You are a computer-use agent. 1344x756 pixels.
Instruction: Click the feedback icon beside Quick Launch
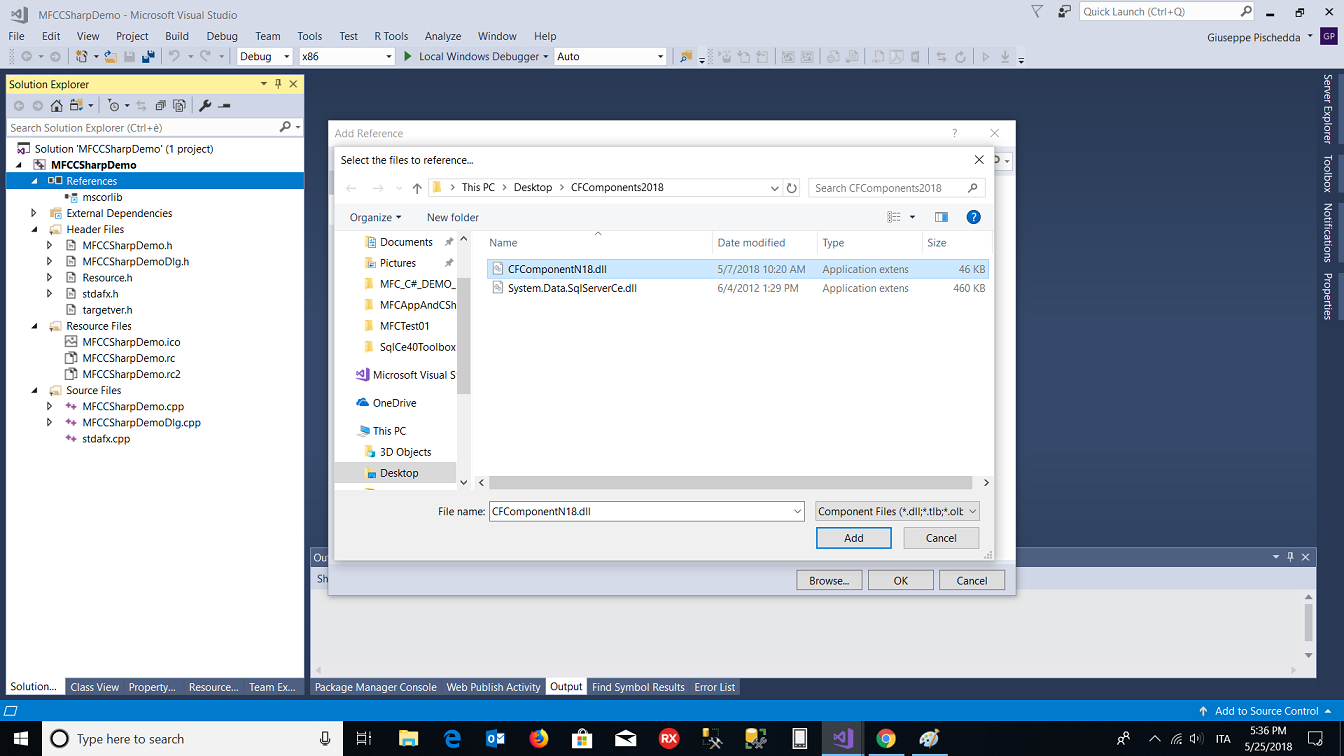click(x=1065, y=12)
